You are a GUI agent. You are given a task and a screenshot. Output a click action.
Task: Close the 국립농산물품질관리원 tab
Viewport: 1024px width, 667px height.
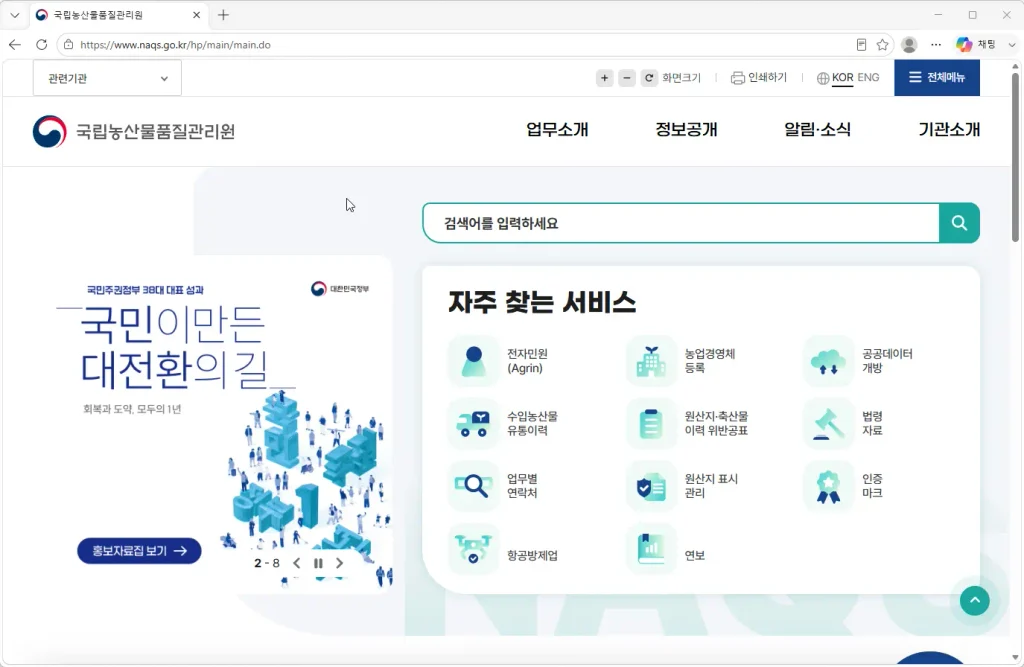point(197,14)
